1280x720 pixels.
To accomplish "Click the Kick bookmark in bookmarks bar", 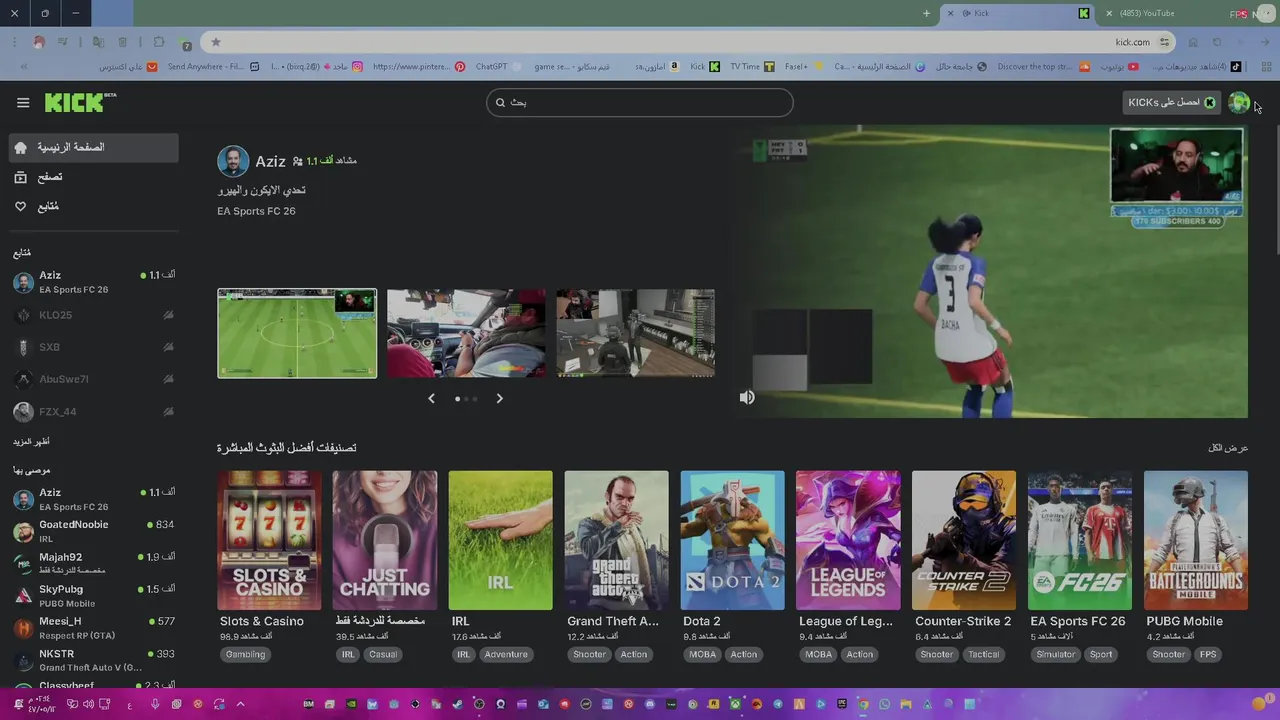I will (x=705, y=67).
